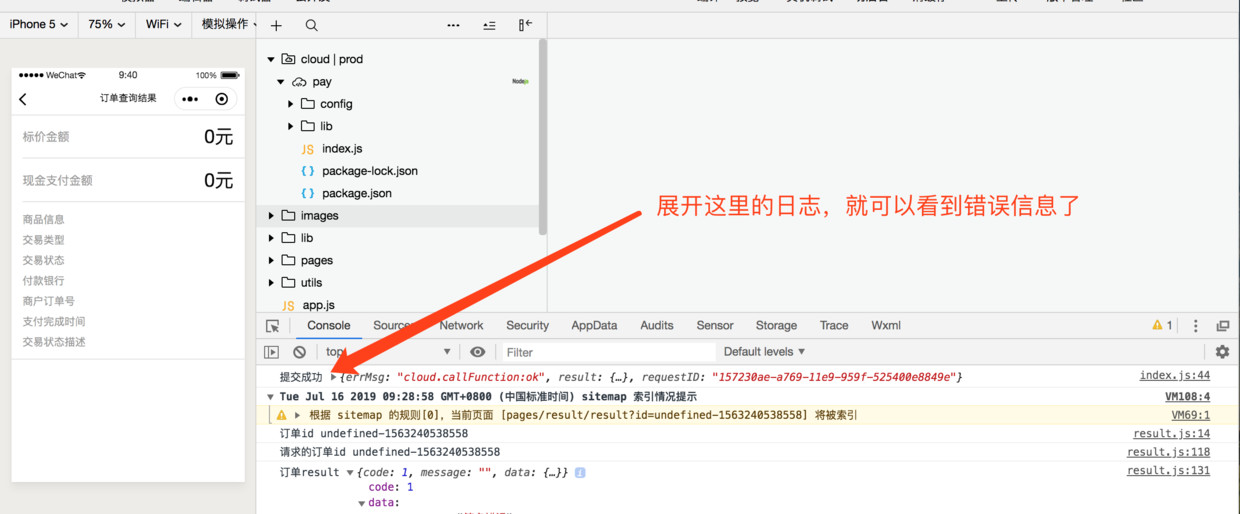Open console settings gear

pyautogui.click(x=1222, y=352)
